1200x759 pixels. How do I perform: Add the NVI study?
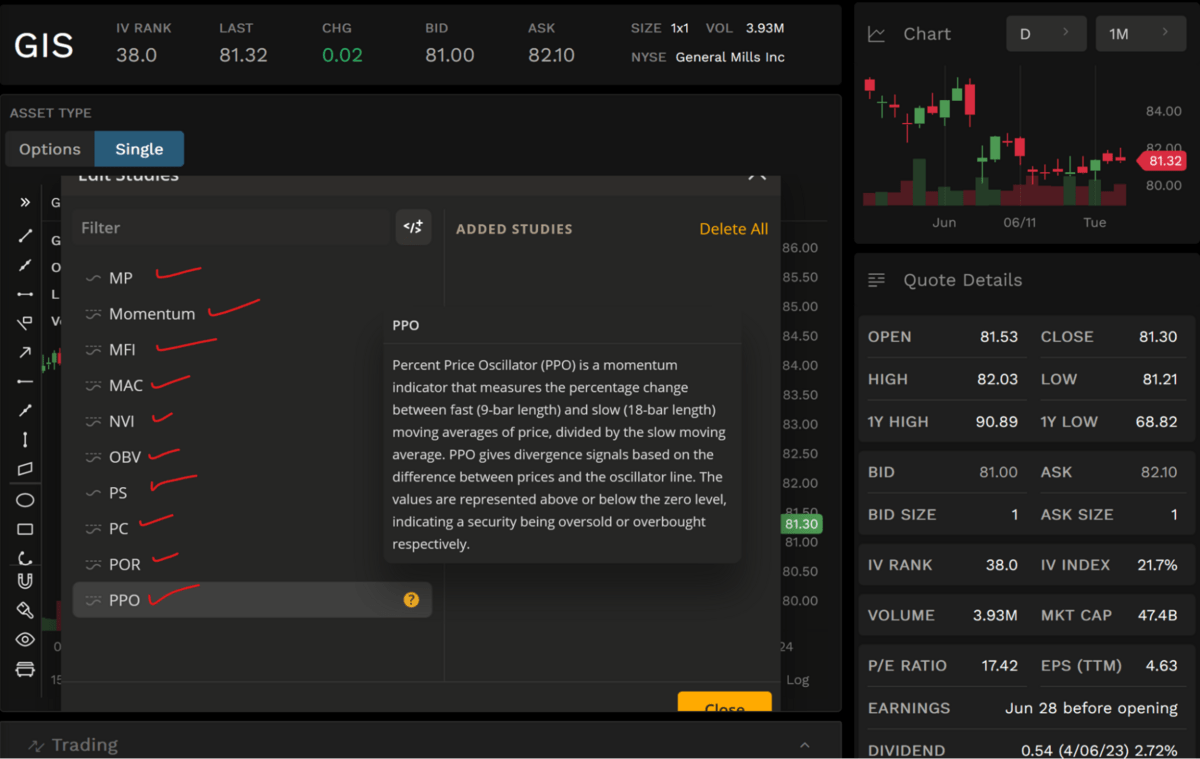pyautogui.click(x=252, y=421)
